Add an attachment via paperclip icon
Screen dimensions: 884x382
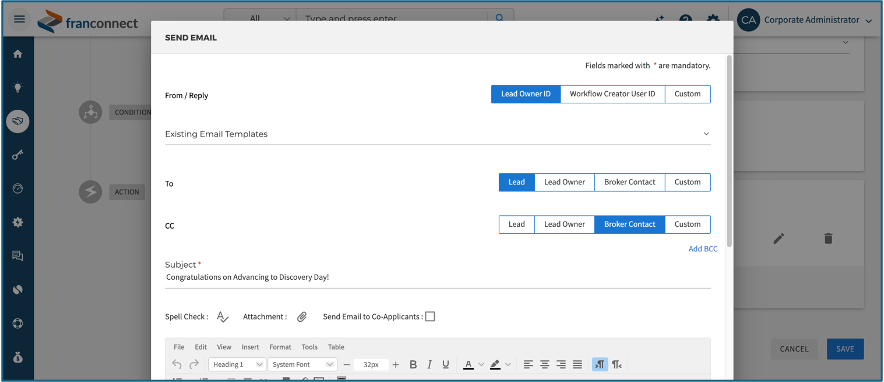(x=302, y=317)
